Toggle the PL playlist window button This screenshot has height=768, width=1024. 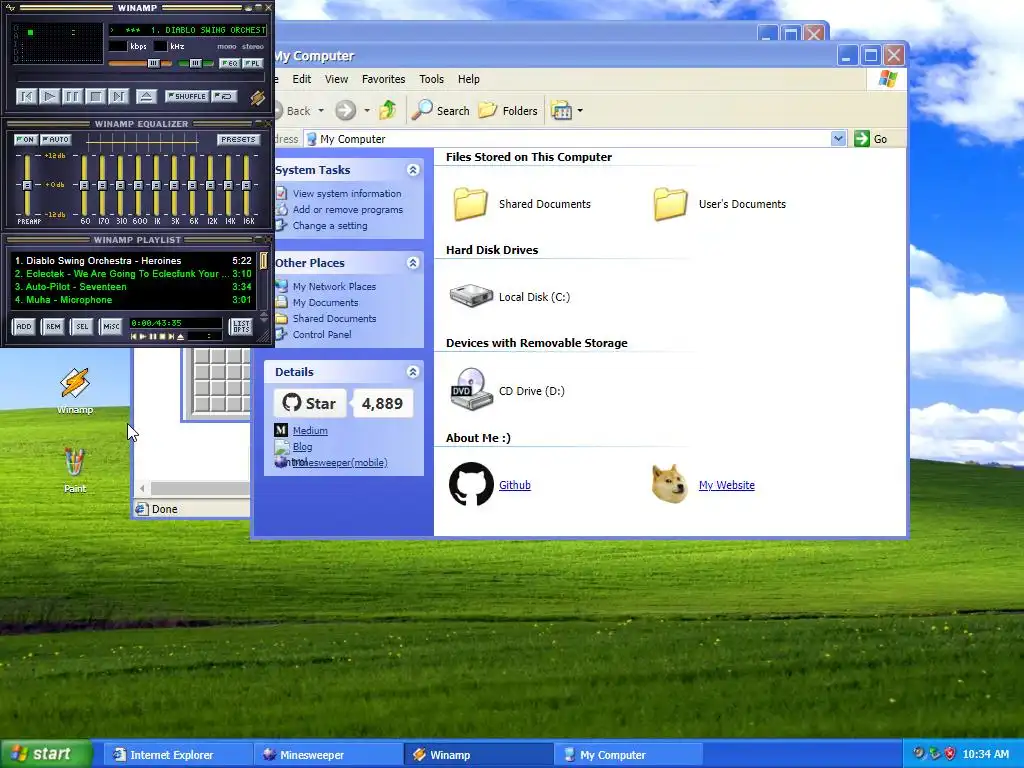pyautogui.click(x=253, y=63)
